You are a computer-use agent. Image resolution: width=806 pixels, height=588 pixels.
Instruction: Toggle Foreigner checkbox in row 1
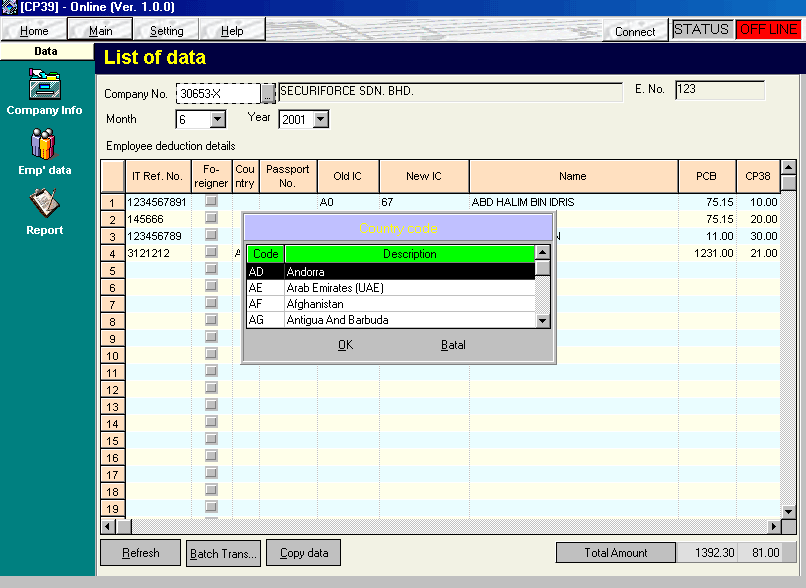[211, 202]
